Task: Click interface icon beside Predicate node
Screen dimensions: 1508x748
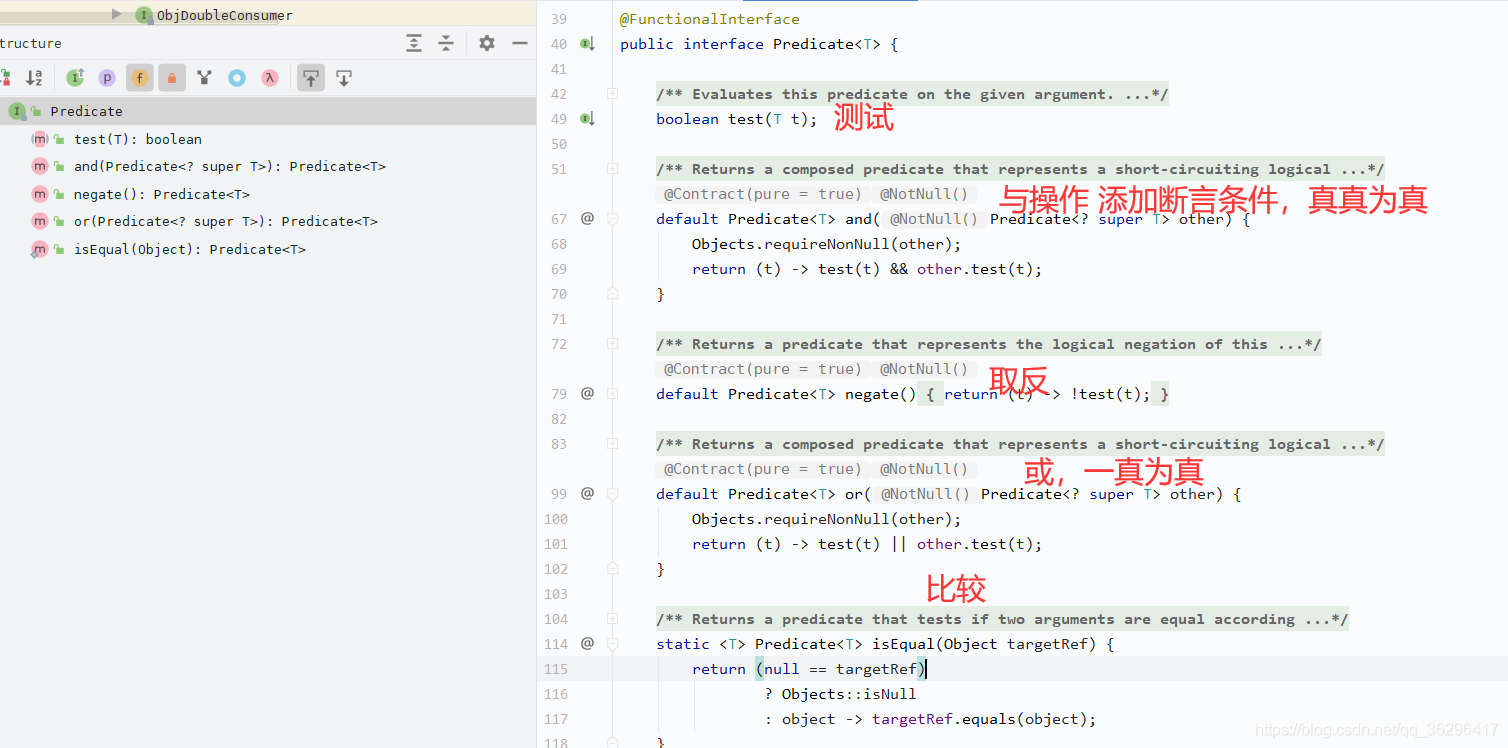Action: [17, 111]
